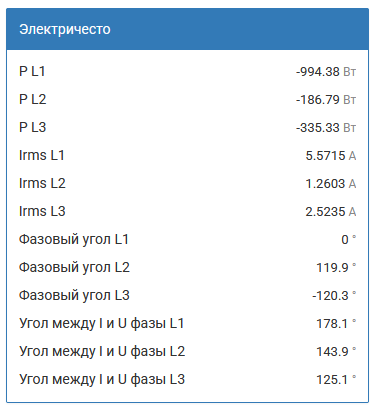
Task: Click the Электричесто panel header
Action: click(x=188, y=29)
